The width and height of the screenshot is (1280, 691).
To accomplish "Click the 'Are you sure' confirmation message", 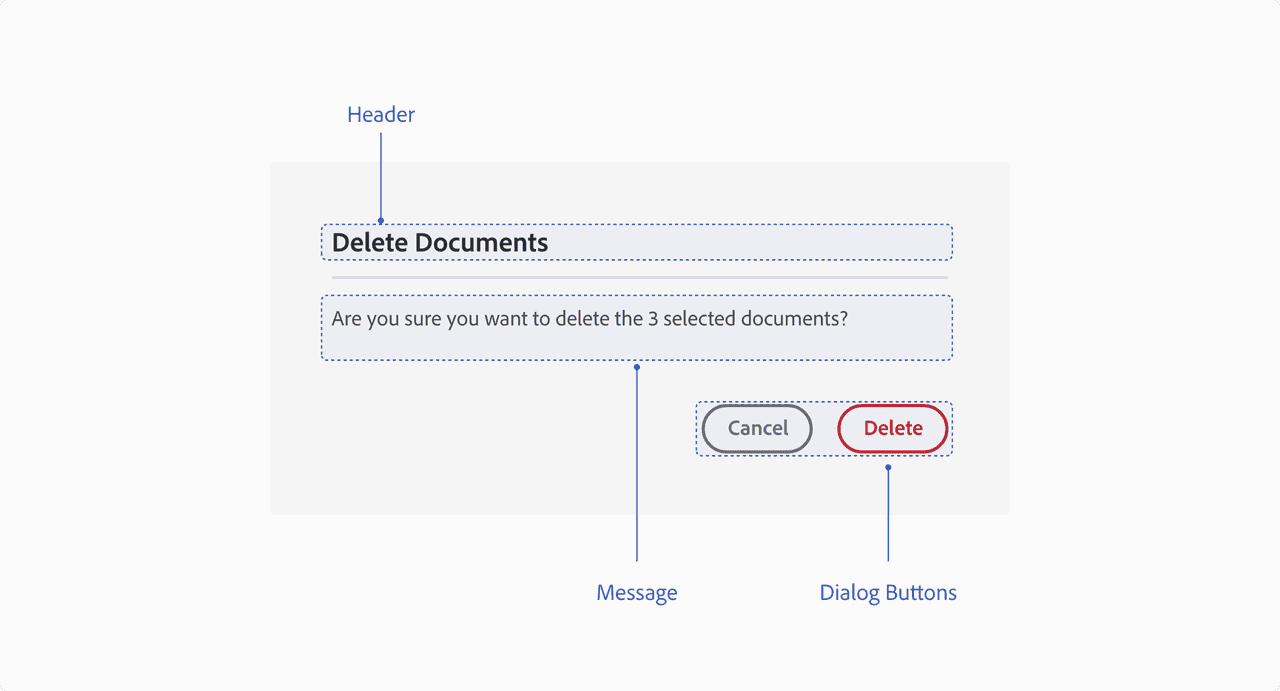I will 590,319.
